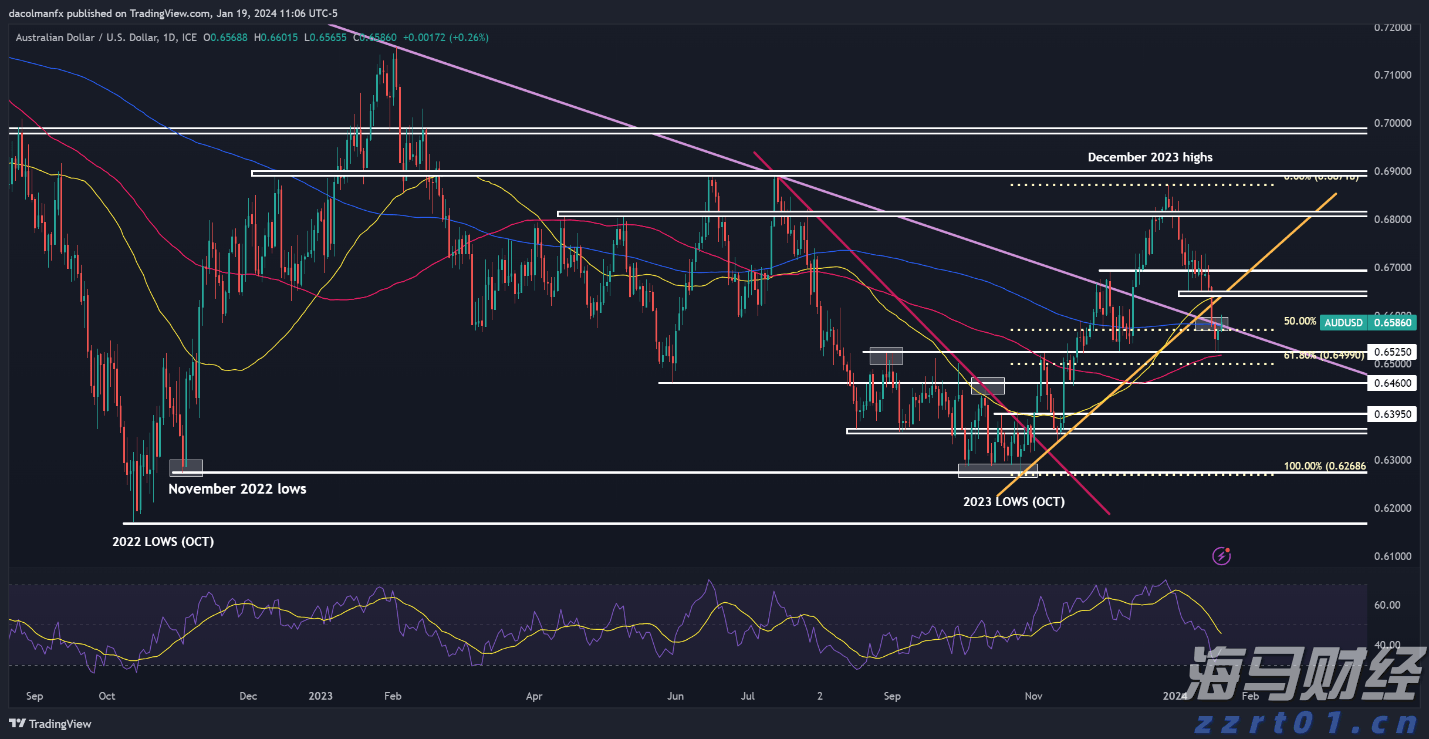The height and width of the screenshot is (739, 1429).
Task: Click the 2022 LOWS (OCT) annotation
Action: pos(163,541)
